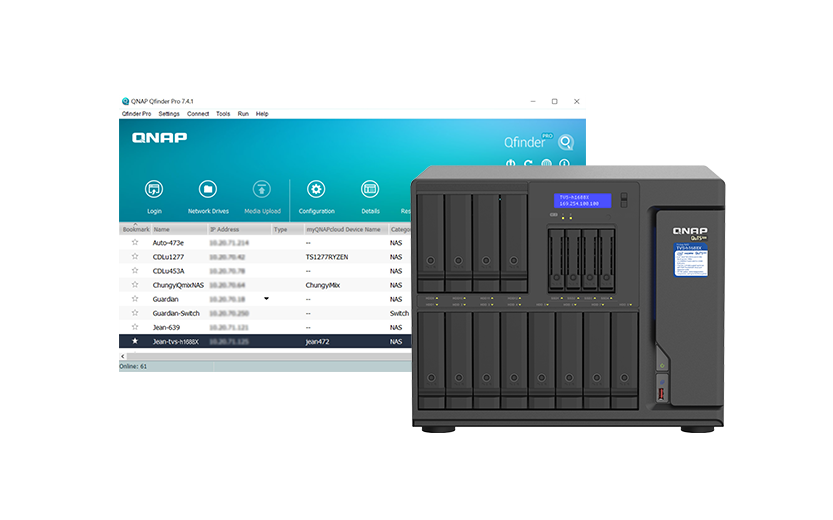Open Network Drives from the toolbar

click(x=208, y=190)
